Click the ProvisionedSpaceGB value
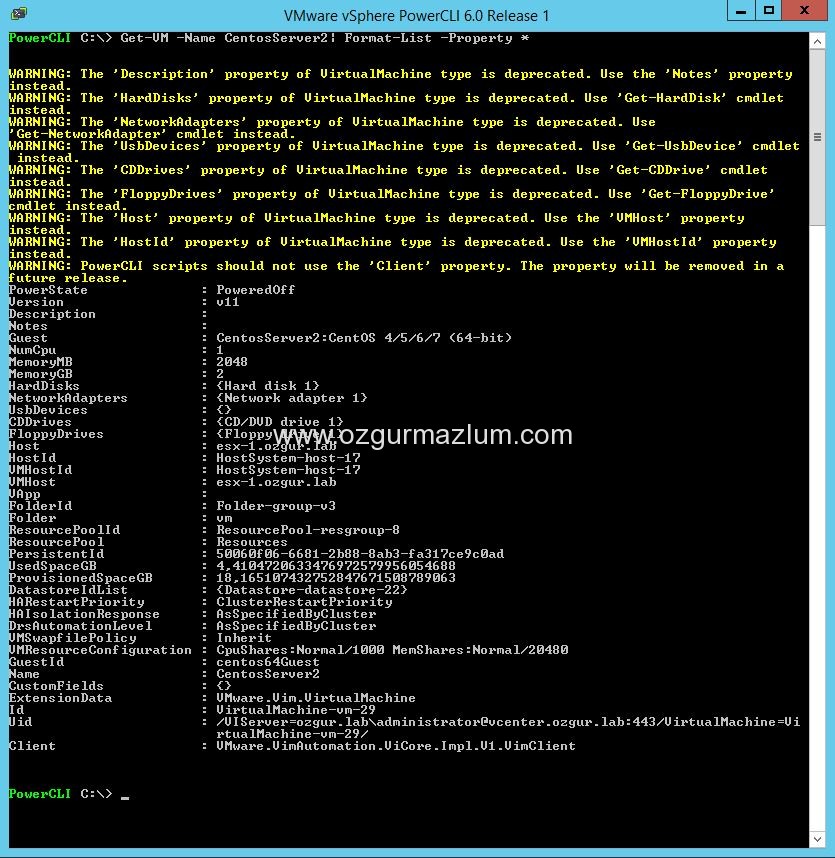Screen dimensions: 835x858 [336, 578]
